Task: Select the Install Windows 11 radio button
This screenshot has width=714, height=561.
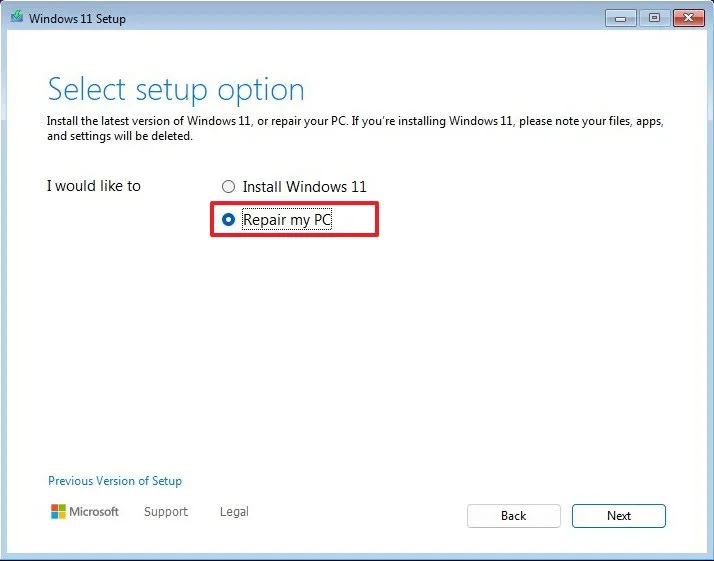Action: point(228,187)
